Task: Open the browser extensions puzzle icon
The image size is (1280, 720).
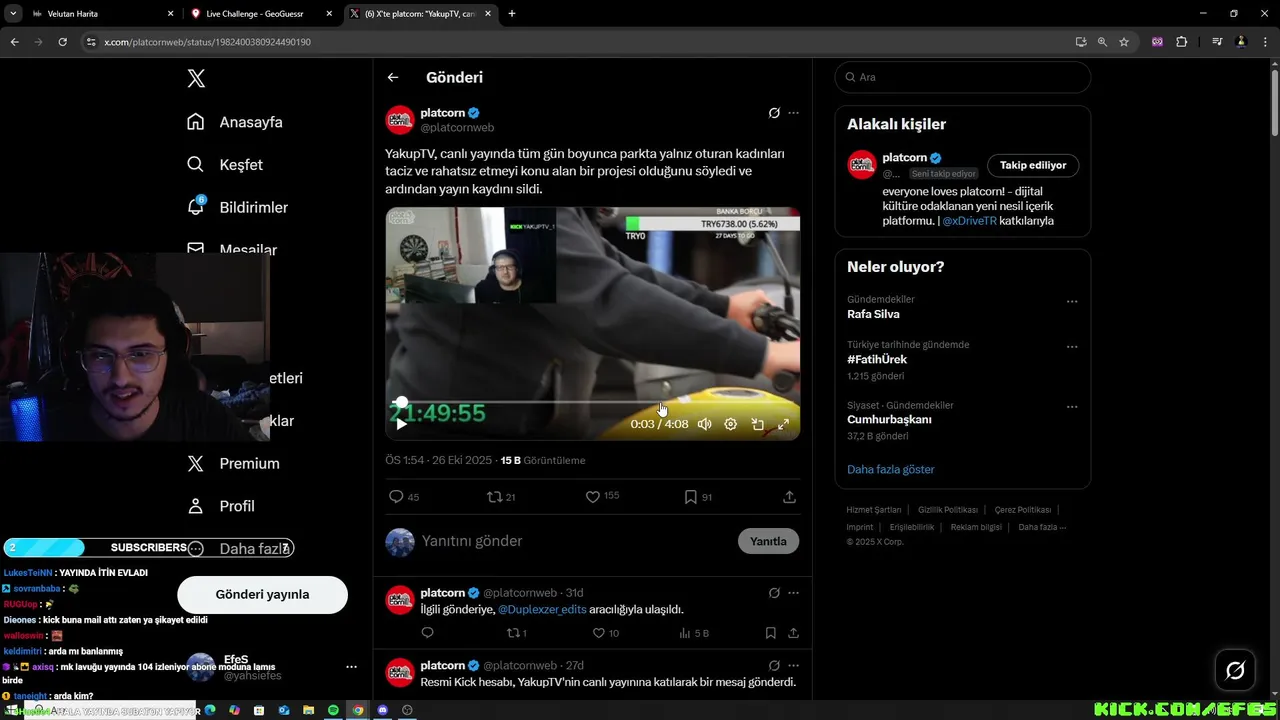Action: 1182,42
